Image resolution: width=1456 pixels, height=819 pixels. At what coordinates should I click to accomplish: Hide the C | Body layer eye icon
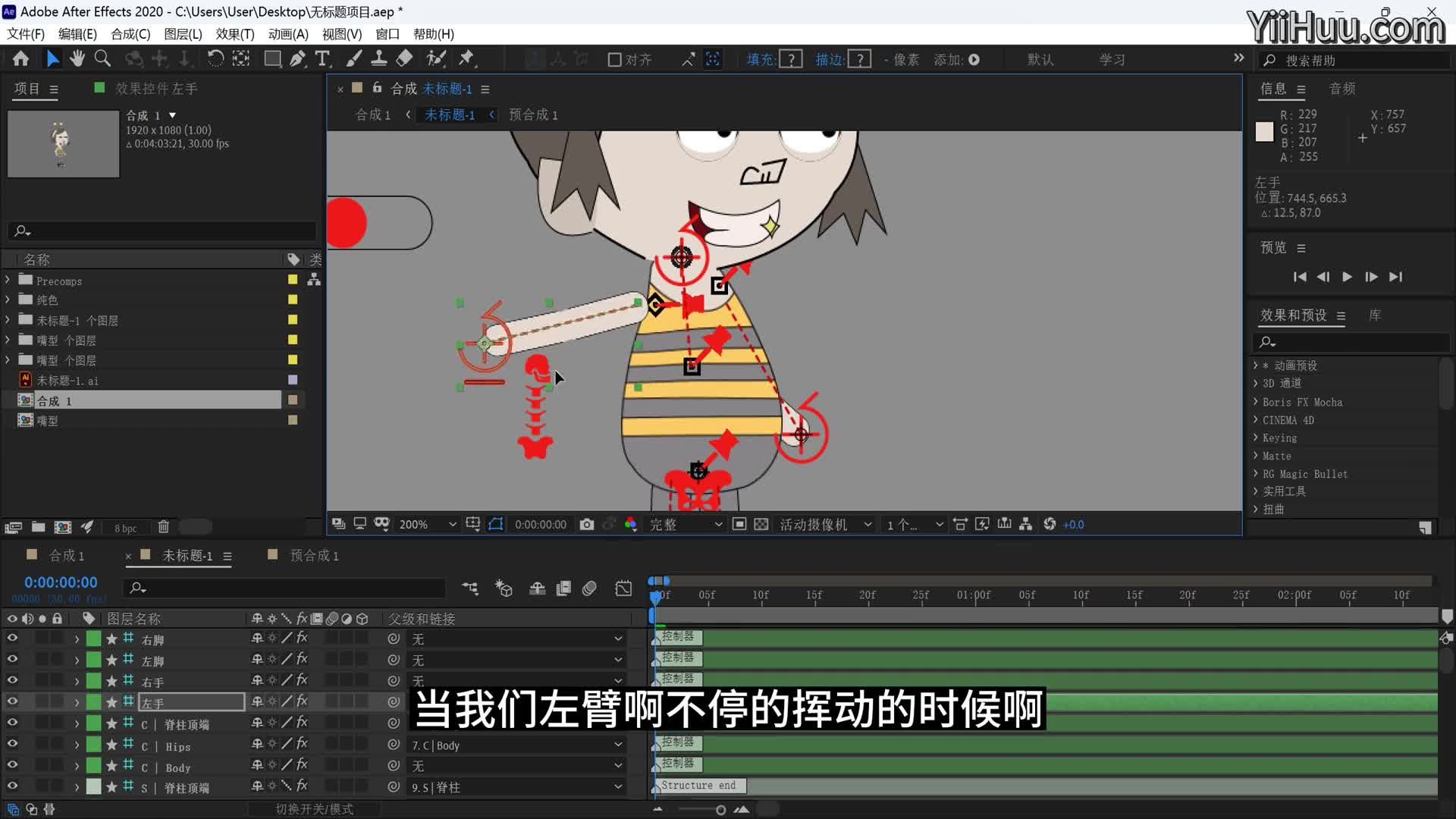point(12,765)
